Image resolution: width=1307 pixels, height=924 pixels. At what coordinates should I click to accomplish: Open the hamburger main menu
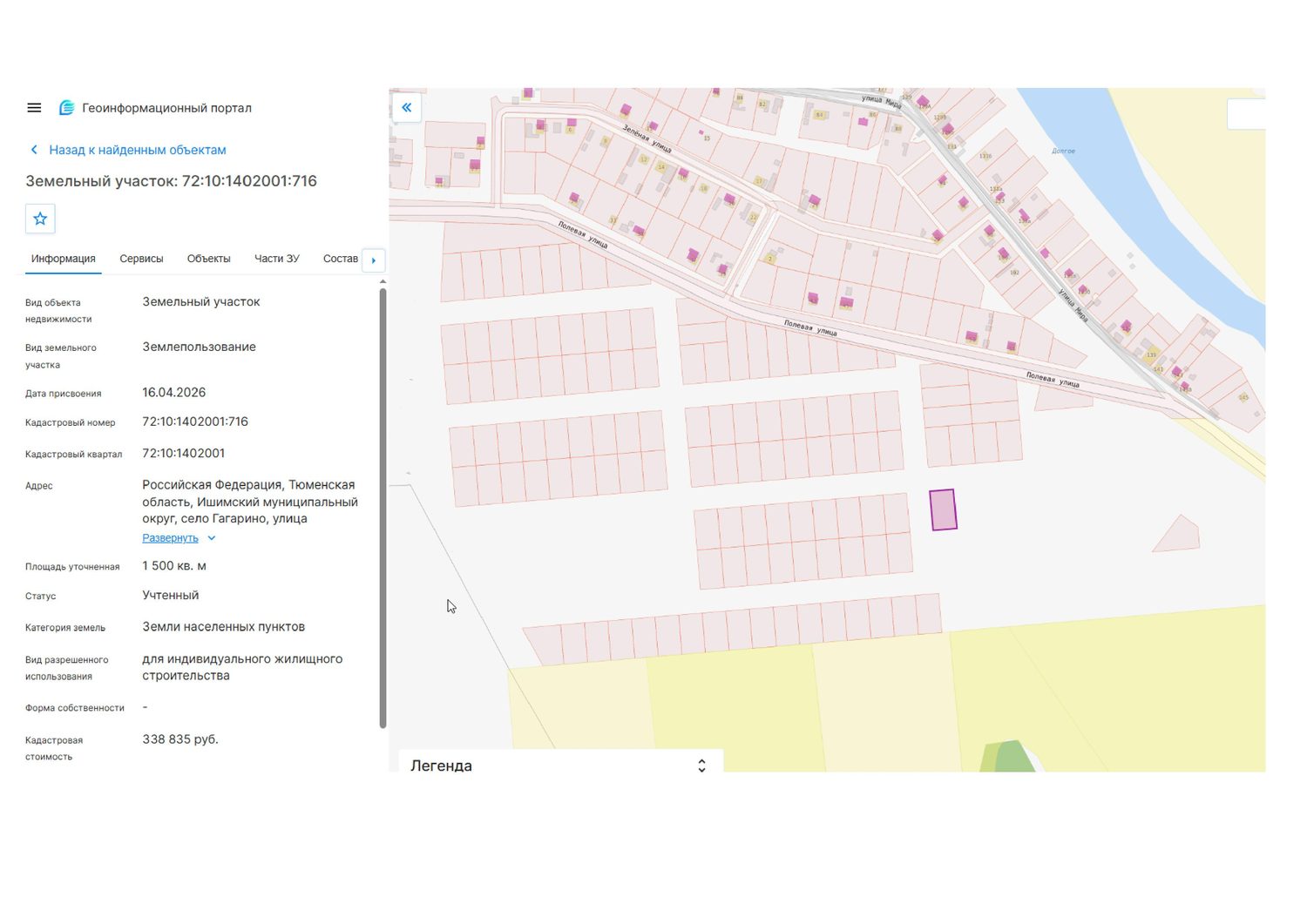pyautogui.click(x=34, y=108)
